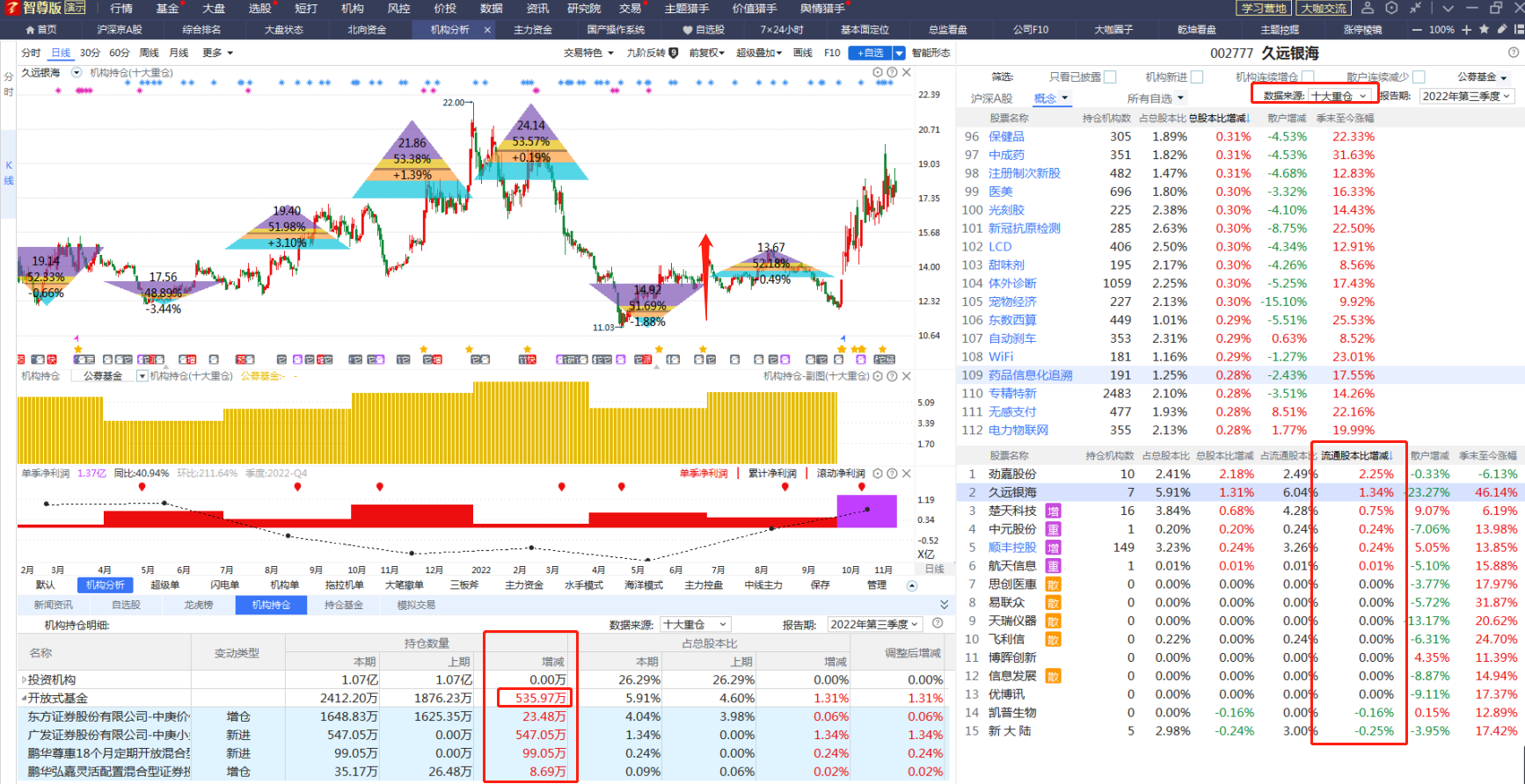Collapse 开放式基金 row in holdings table
The height and width of the screenshot is (784, 1525).
coord(24,698)
